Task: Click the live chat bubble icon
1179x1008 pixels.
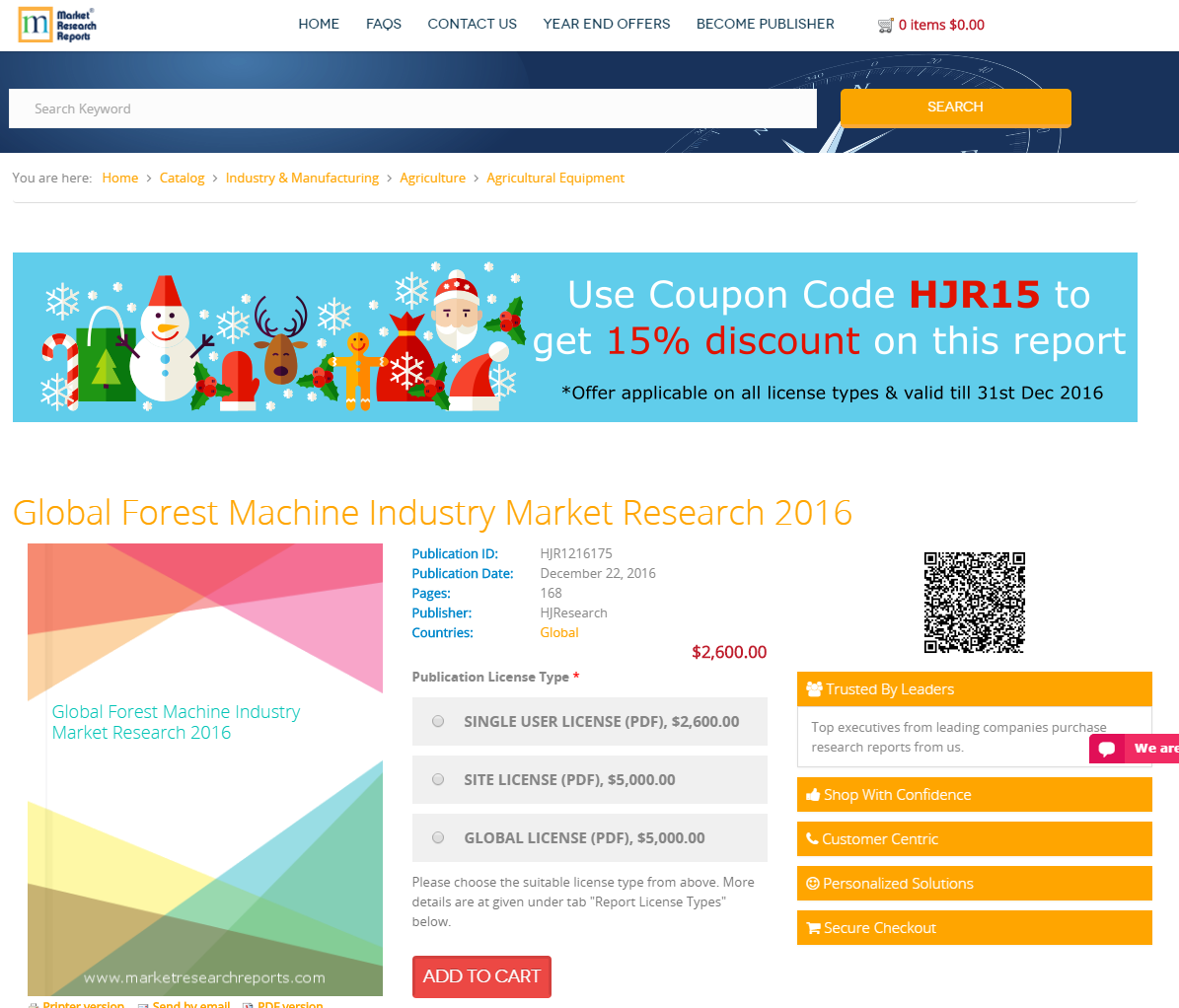Action: tap(1106, 749)
